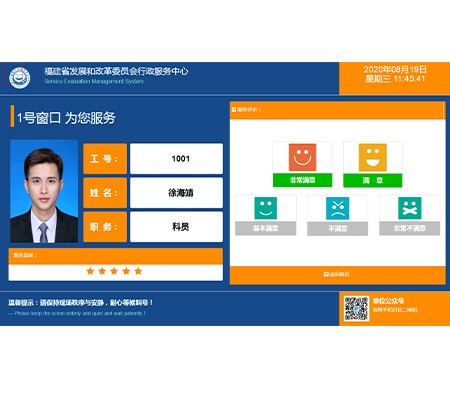Click the employee number field showing 1001
Screen dimensions: 450x400
coord(176,159)
